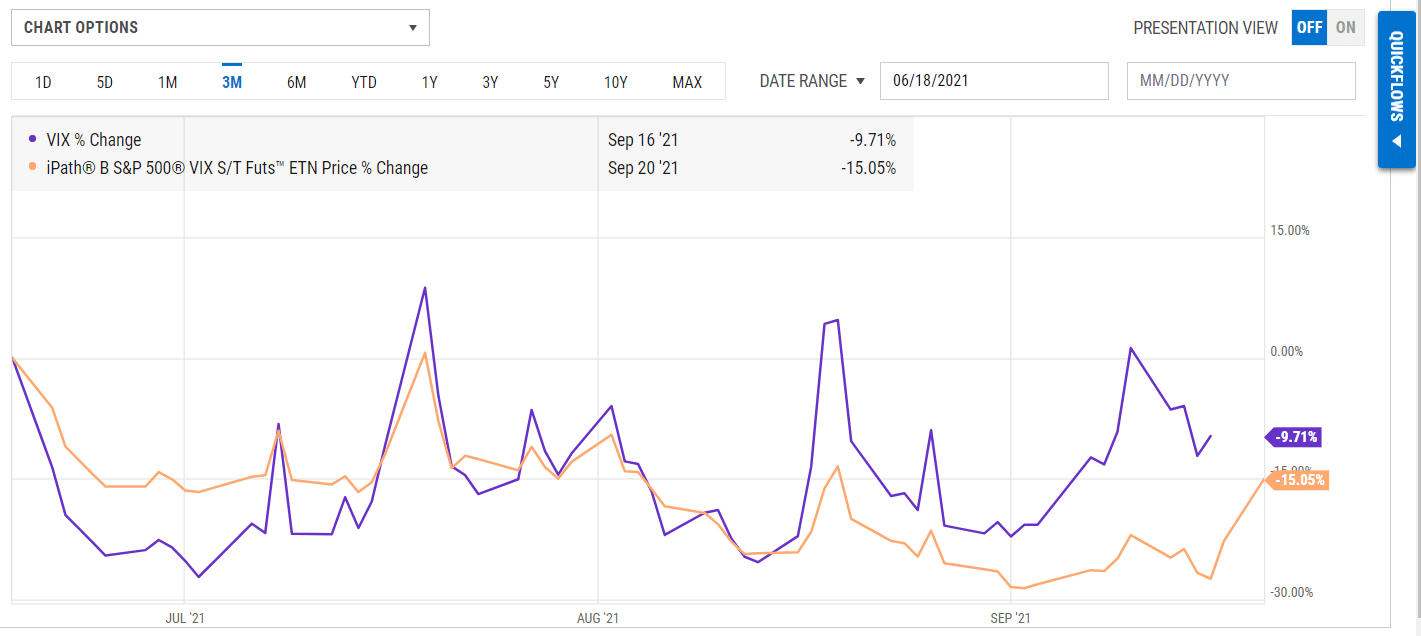Click the orange -15.05% value flag

(x=1297, y=480)
